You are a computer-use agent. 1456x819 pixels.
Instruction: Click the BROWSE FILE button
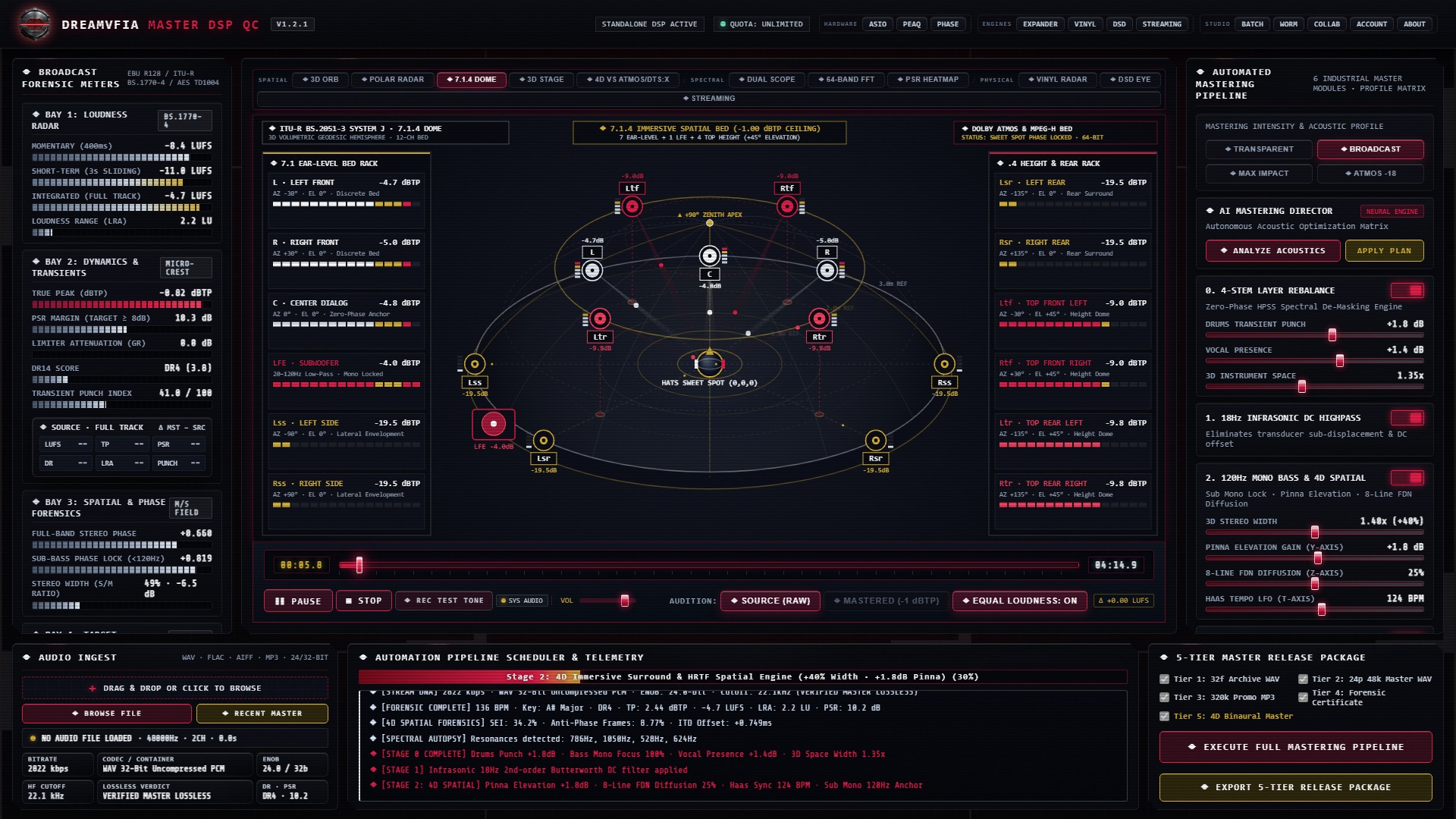click(x=106, y=714)
